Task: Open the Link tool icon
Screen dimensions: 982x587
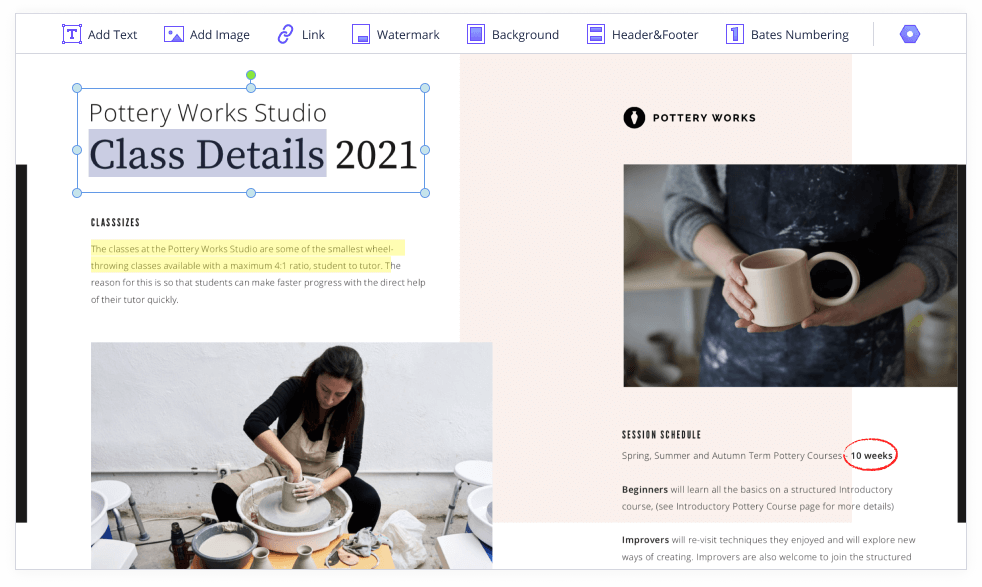Action: point(285,34)
